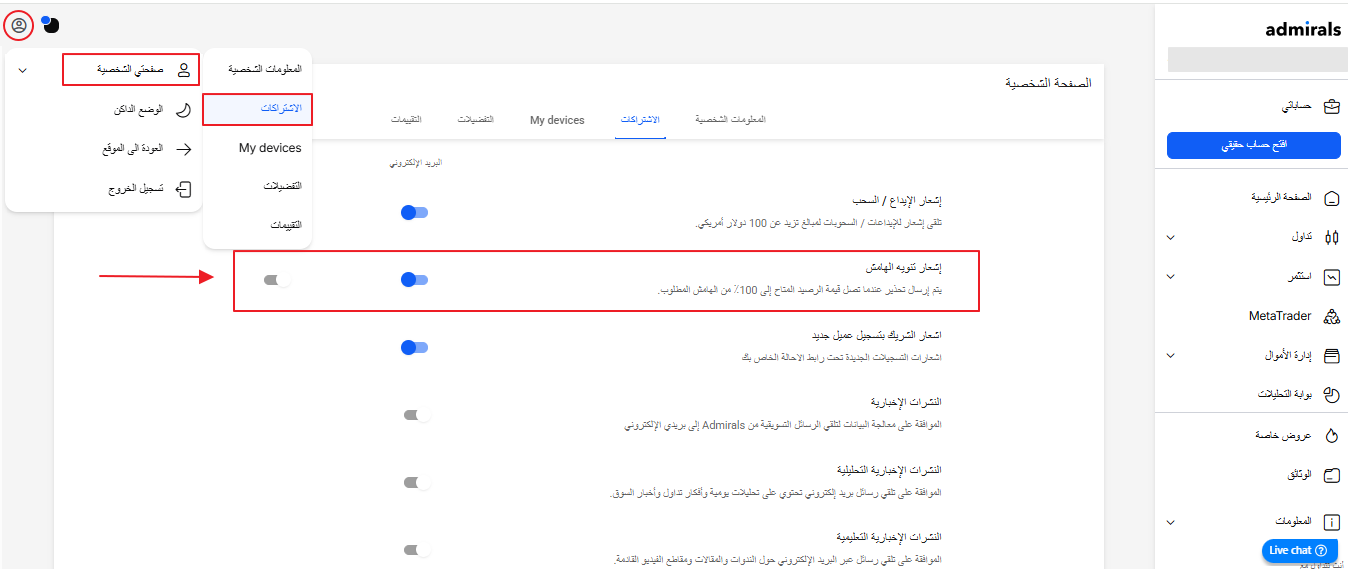Click the إشعار تنويه الهامش title
Screen dimensions: 1348x569
(x=904, y=268)
